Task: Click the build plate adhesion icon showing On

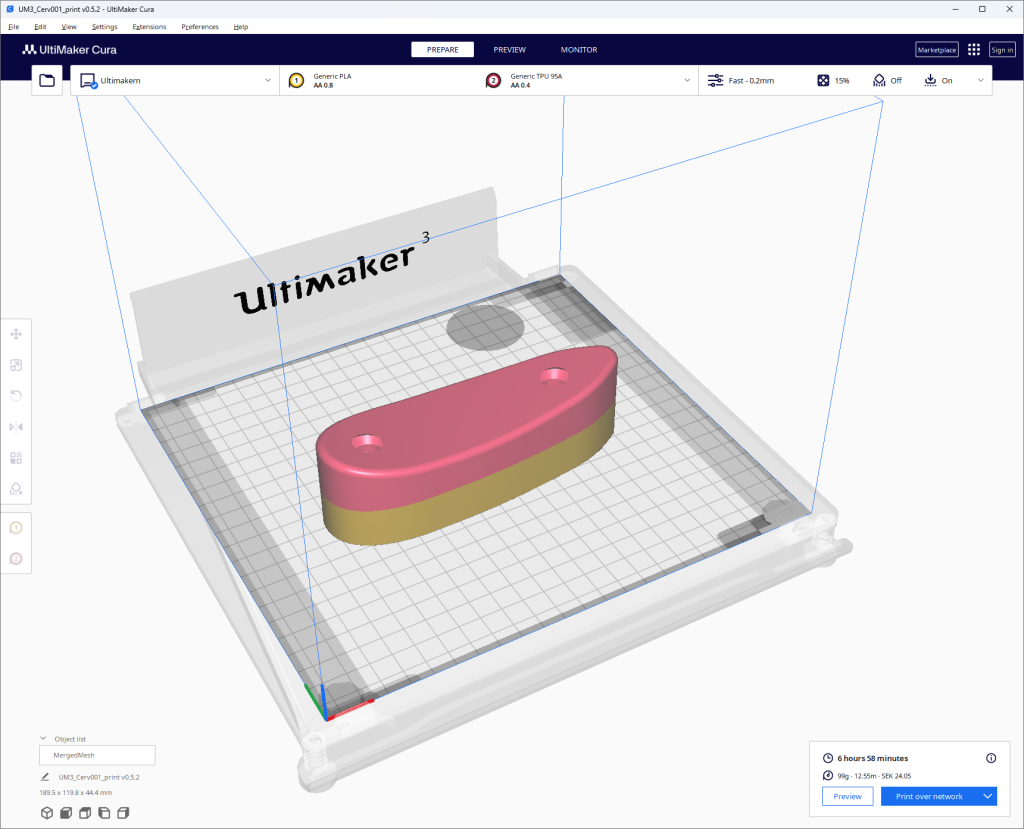Action: pyautogui.click(x=930, y=80)
